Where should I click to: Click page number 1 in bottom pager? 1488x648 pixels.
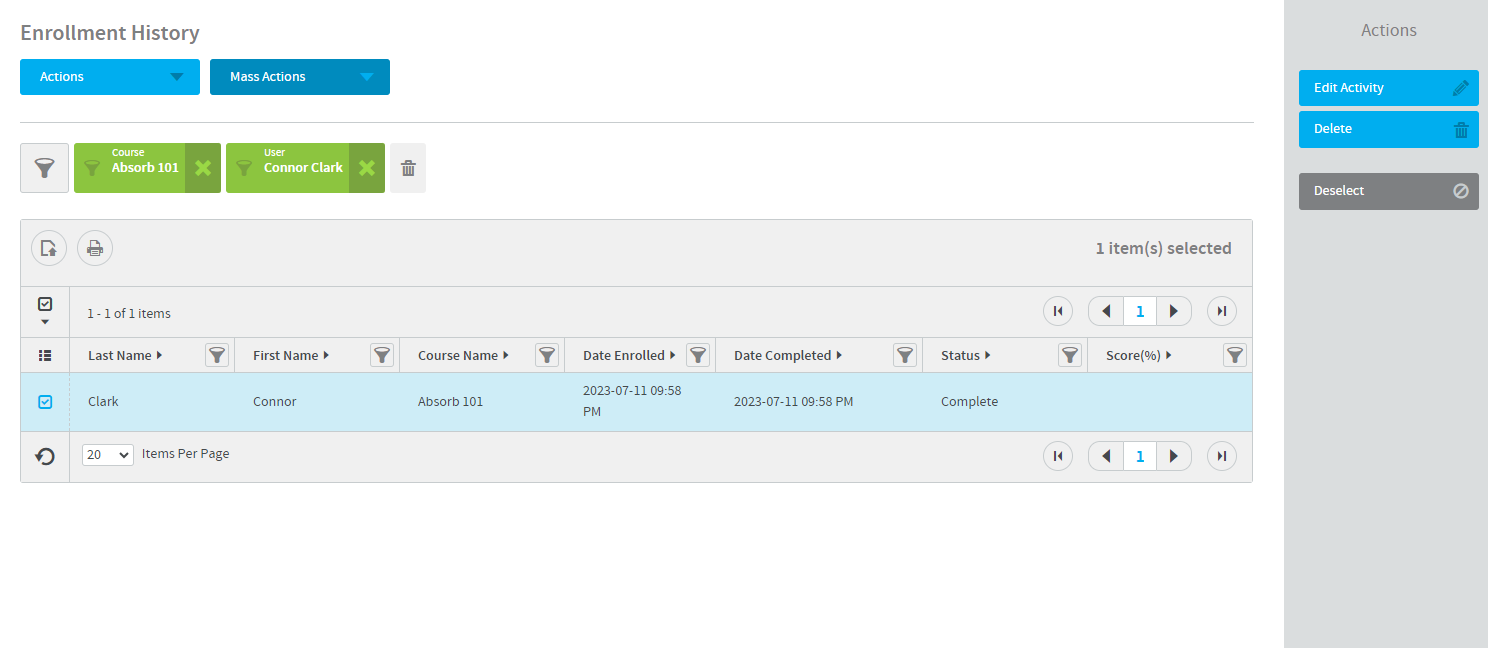1140,456
